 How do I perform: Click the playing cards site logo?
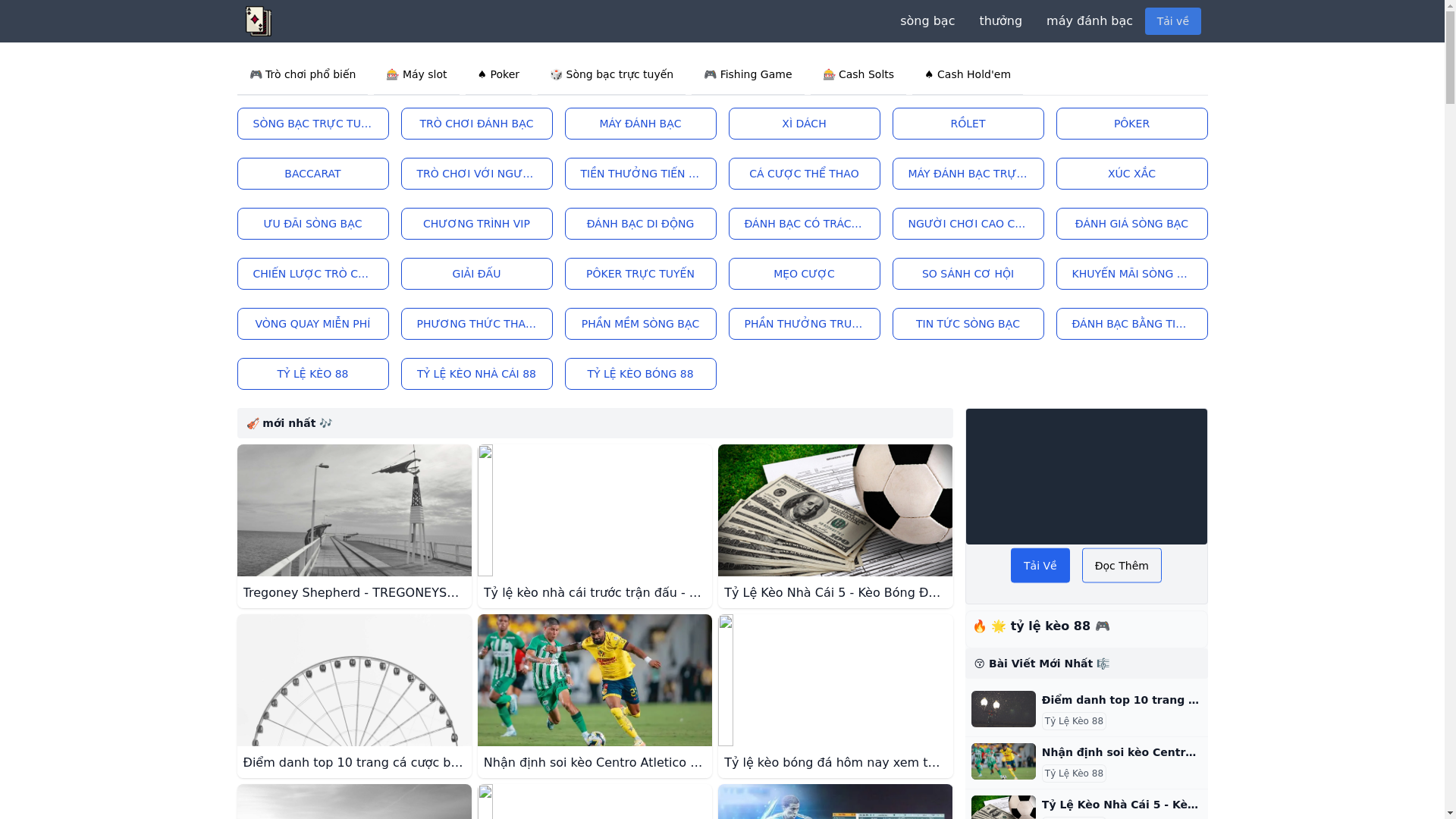(258, 21)
